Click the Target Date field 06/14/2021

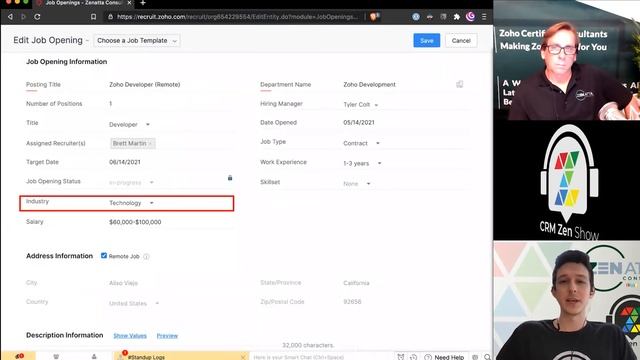[x=171, y=162]
